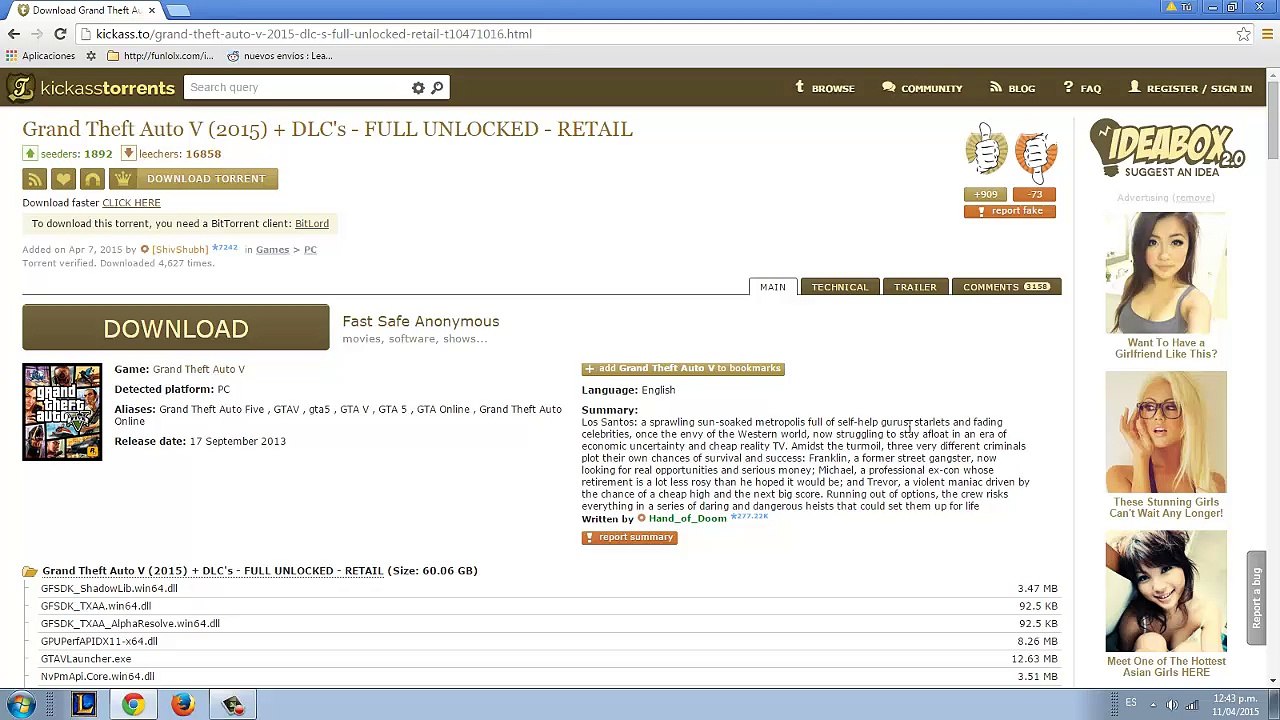
Task: Add Grand Theft Auto V to bookmarks
Action: pos(683,369)
